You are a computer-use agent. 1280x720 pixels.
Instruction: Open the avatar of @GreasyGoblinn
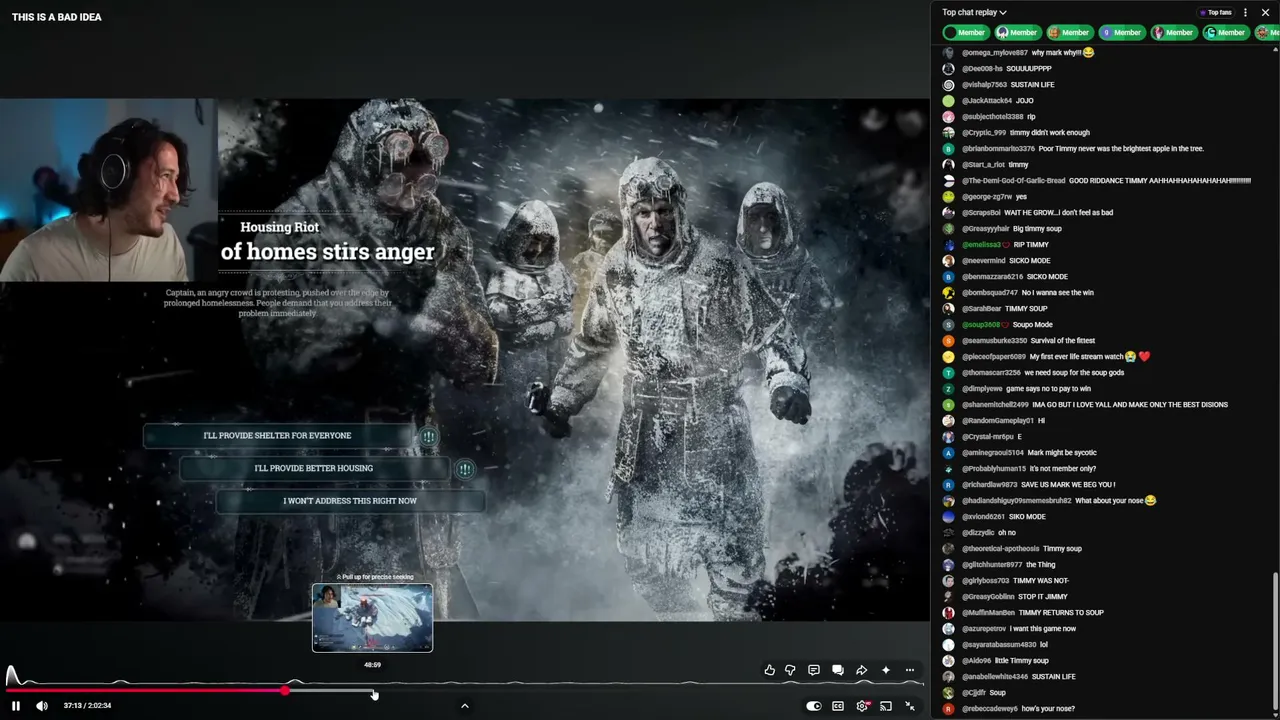pyautogui.click(x=949, y=596)
